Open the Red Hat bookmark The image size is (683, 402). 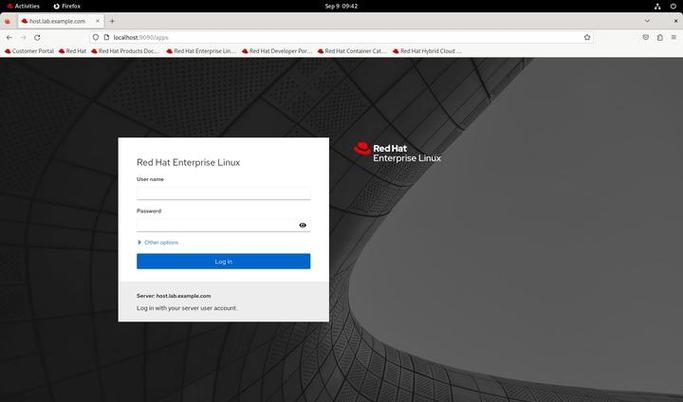click(73, 51)
